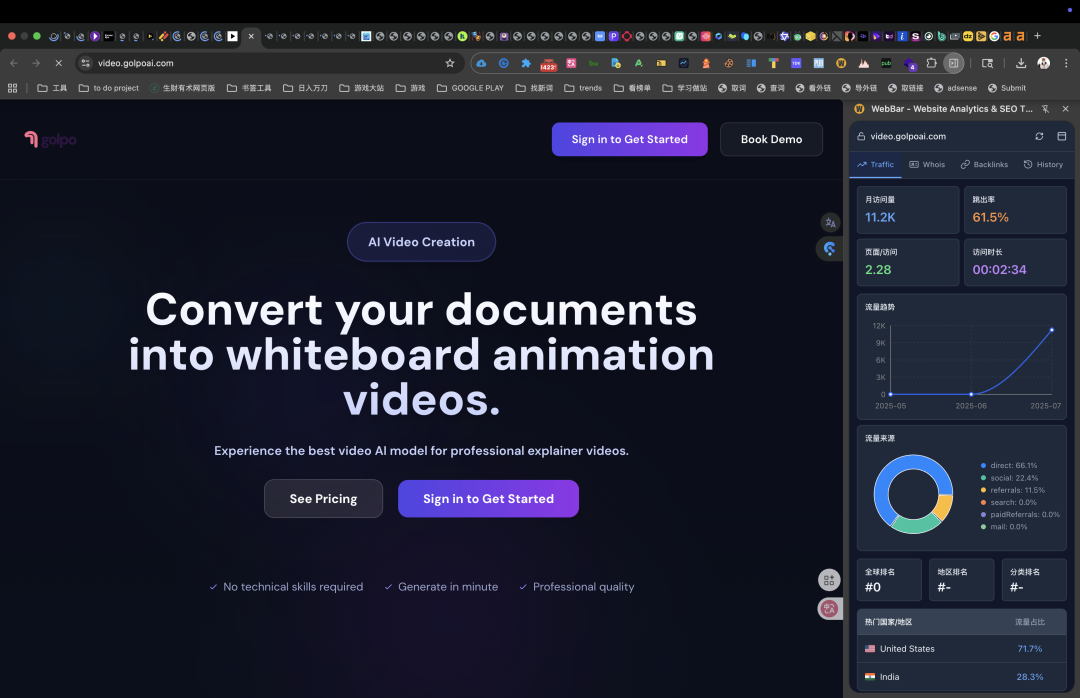1080x698 pixels.
Task: Open the History tab in WebBar
Action: click(x=1043, y=165)
